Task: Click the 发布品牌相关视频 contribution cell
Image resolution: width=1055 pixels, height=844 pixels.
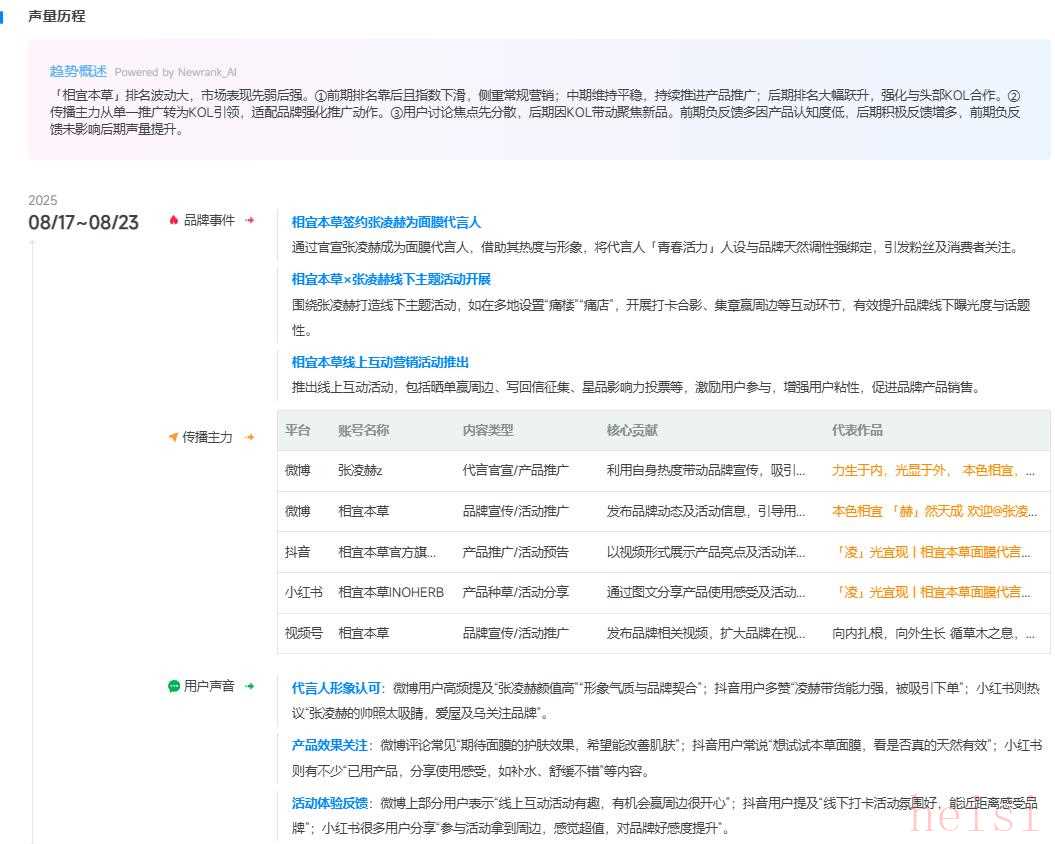Action: tap(706, 633)
